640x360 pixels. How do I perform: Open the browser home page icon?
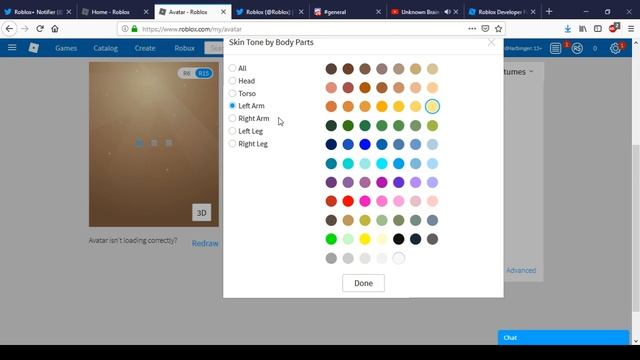(x=55, y=29)
